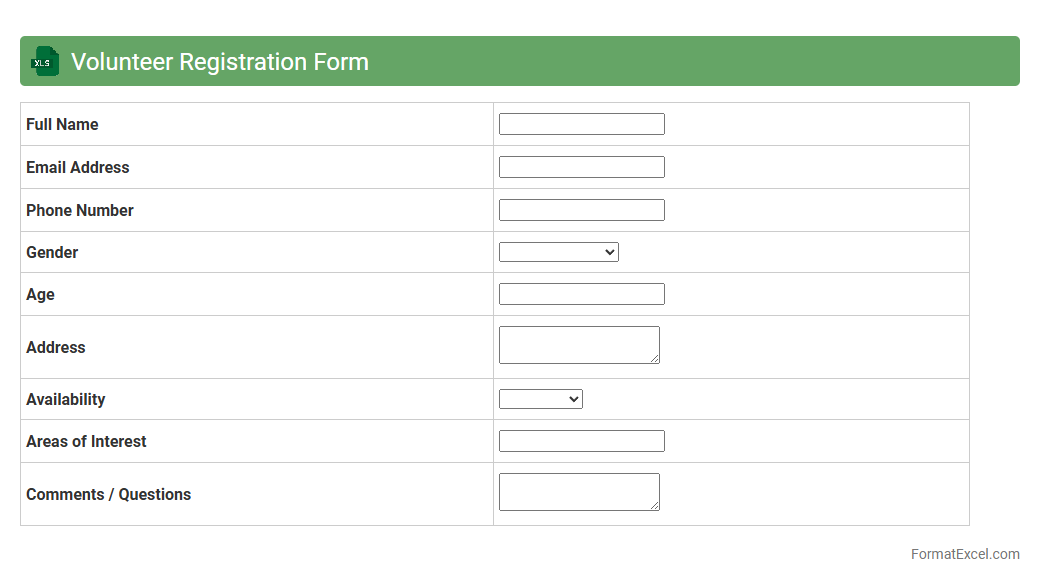Image resolution: width=1040 pixels, height=583 pixels.
Task: Click the resize grip on the Comments text area
Action: click(x=655, y=506)
